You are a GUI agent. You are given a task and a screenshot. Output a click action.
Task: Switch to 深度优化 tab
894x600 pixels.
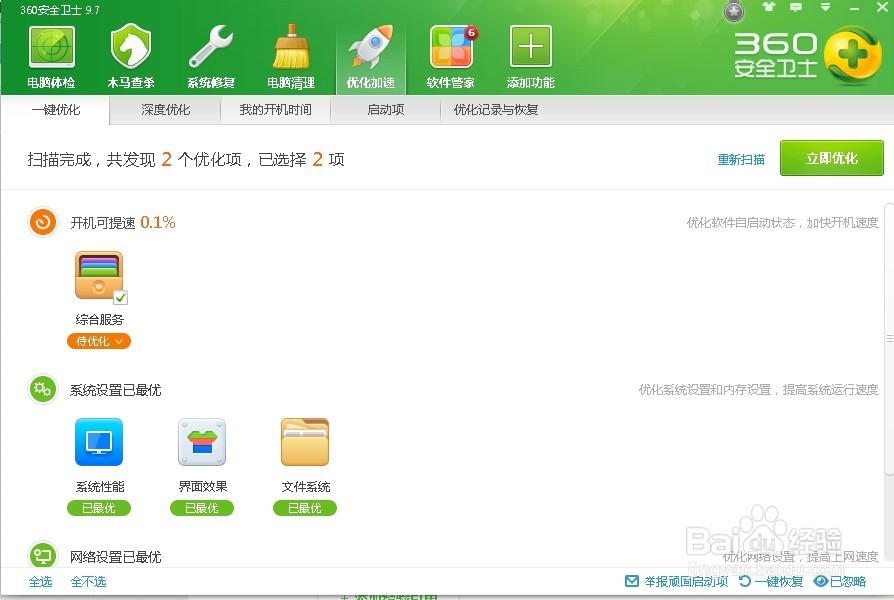pos(165,110)
